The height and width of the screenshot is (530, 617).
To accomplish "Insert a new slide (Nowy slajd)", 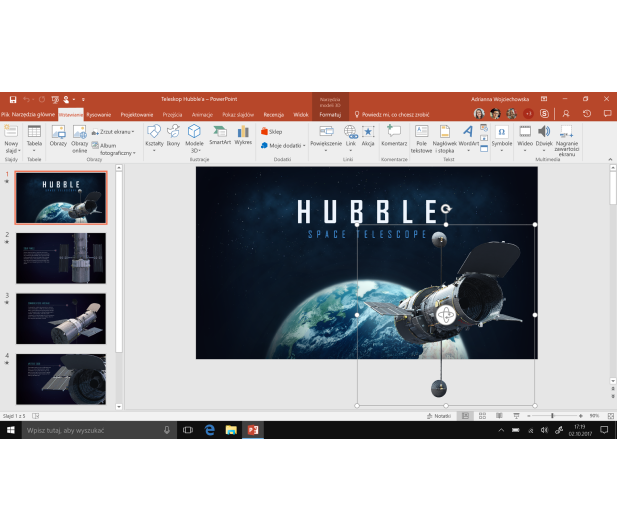I will point(11,139).
